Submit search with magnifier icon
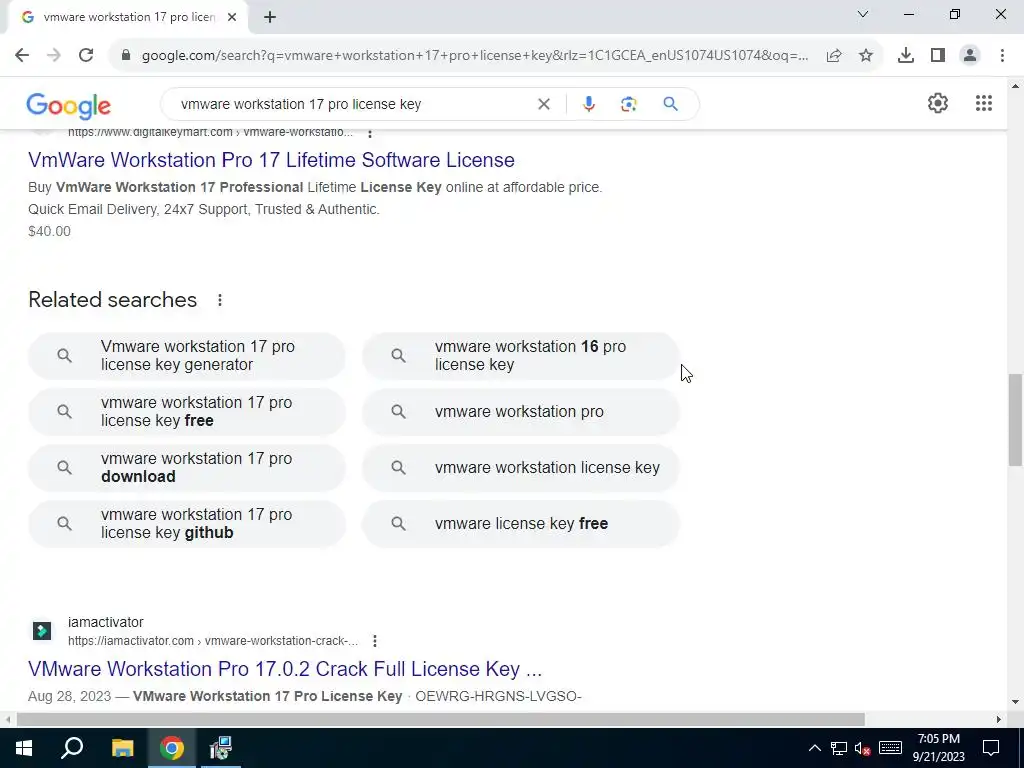1024x768 pixels. (670, 104)
